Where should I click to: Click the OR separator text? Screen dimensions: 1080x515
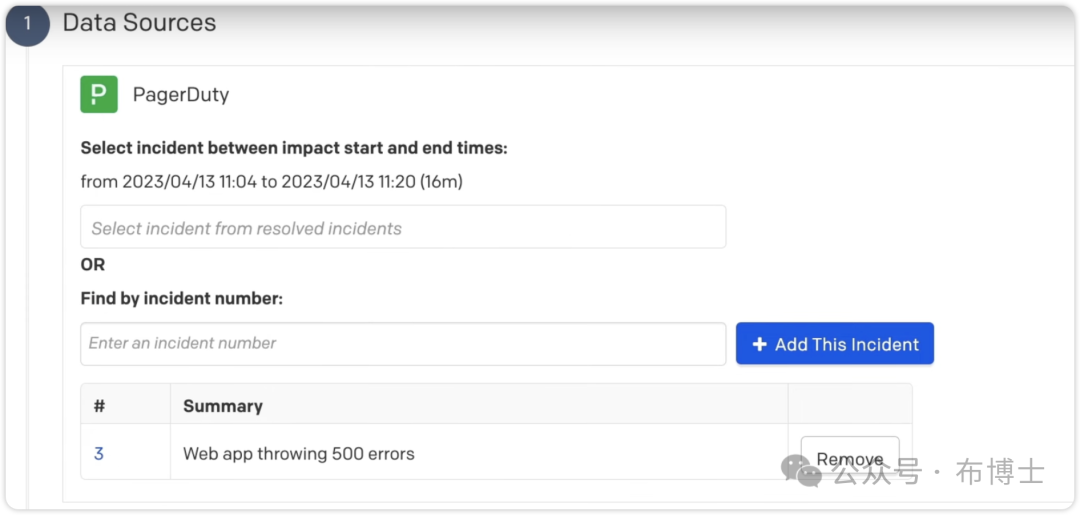93,265
